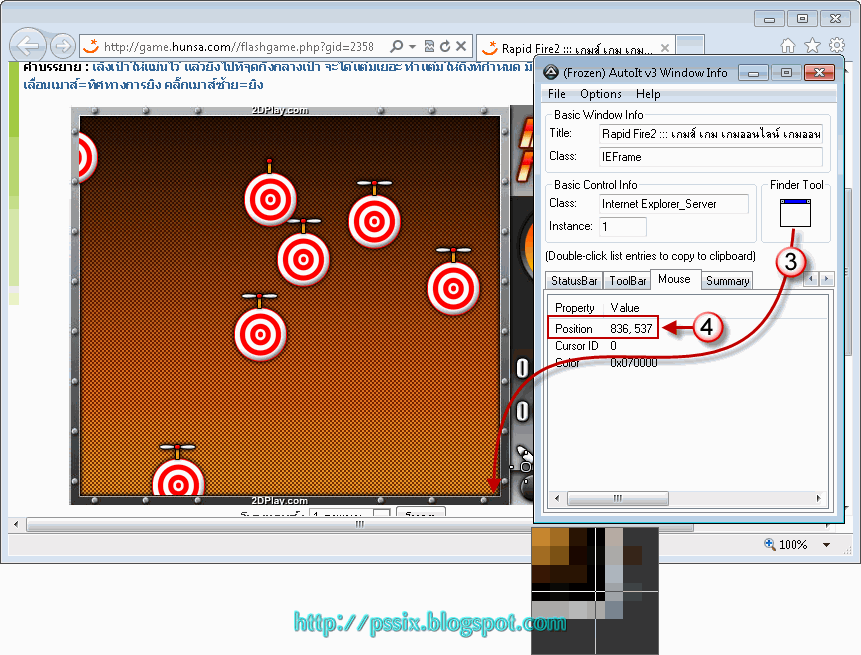The height and width of the screenshot is (655, 861).
Task: Switch to the StatusBar tab
Action: pos(574,281)
